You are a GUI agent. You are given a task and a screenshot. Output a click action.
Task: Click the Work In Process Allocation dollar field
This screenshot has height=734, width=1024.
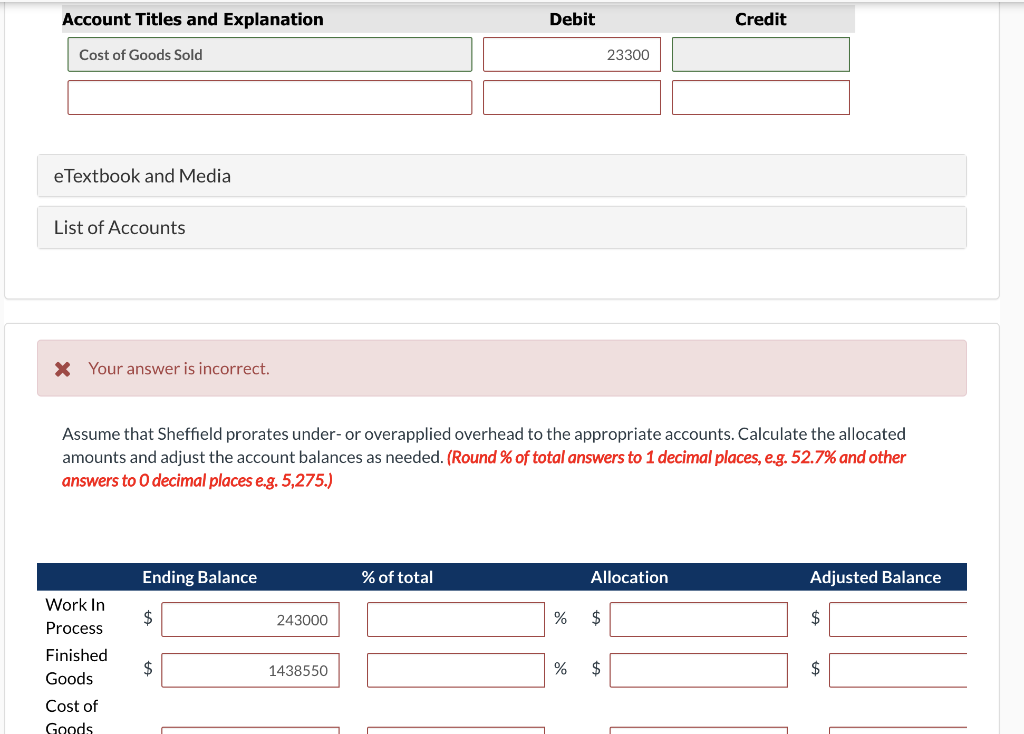click(698, 619)
